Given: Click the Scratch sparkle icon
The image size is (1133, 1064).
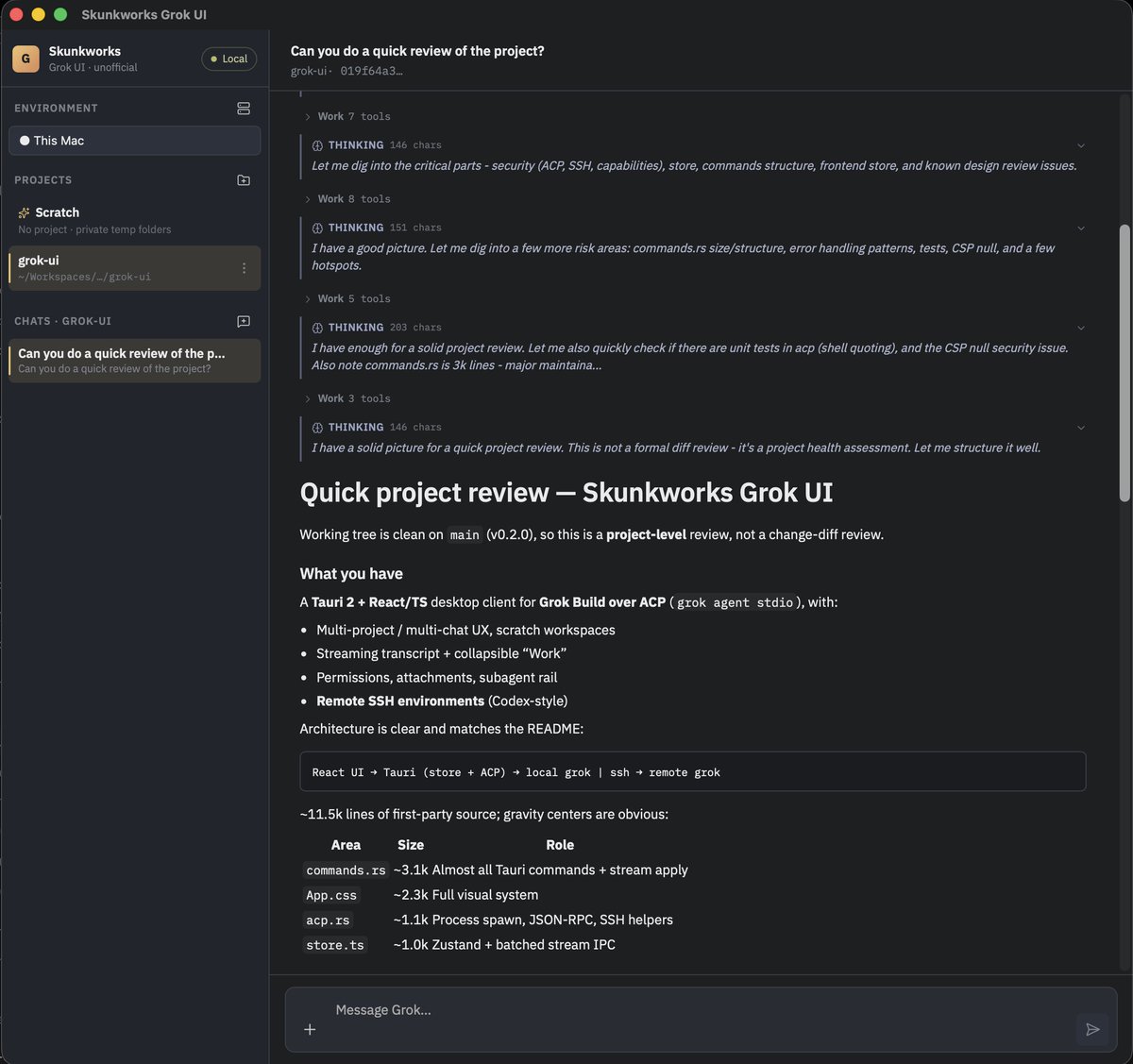Looking at the screenshot, I should (x=25, y=213).
